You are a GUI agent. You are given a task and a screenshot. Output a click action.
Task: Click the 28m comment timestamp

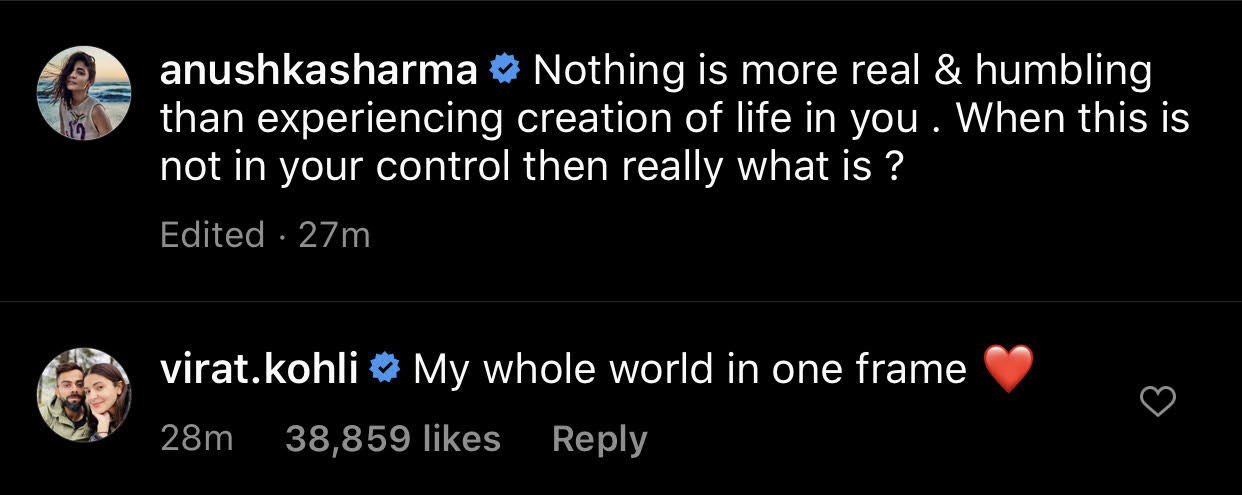196,440
